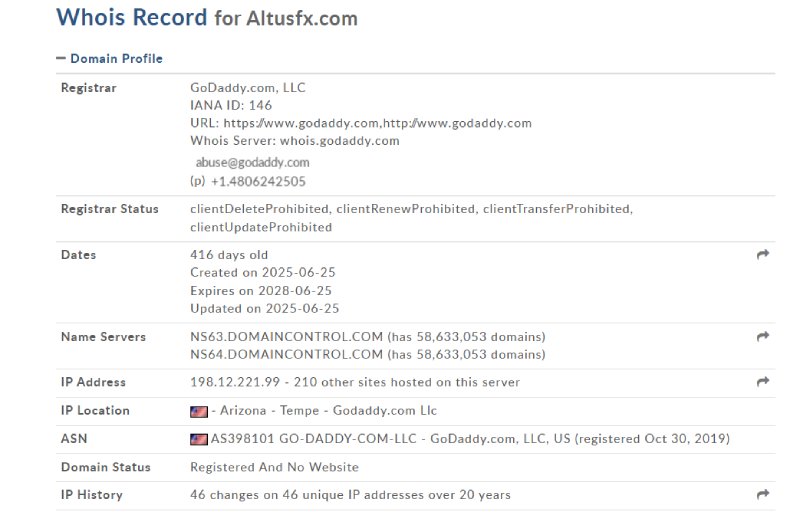Click the share arrow in Name Servers row
800x512 pixels.
click(763, 336)
